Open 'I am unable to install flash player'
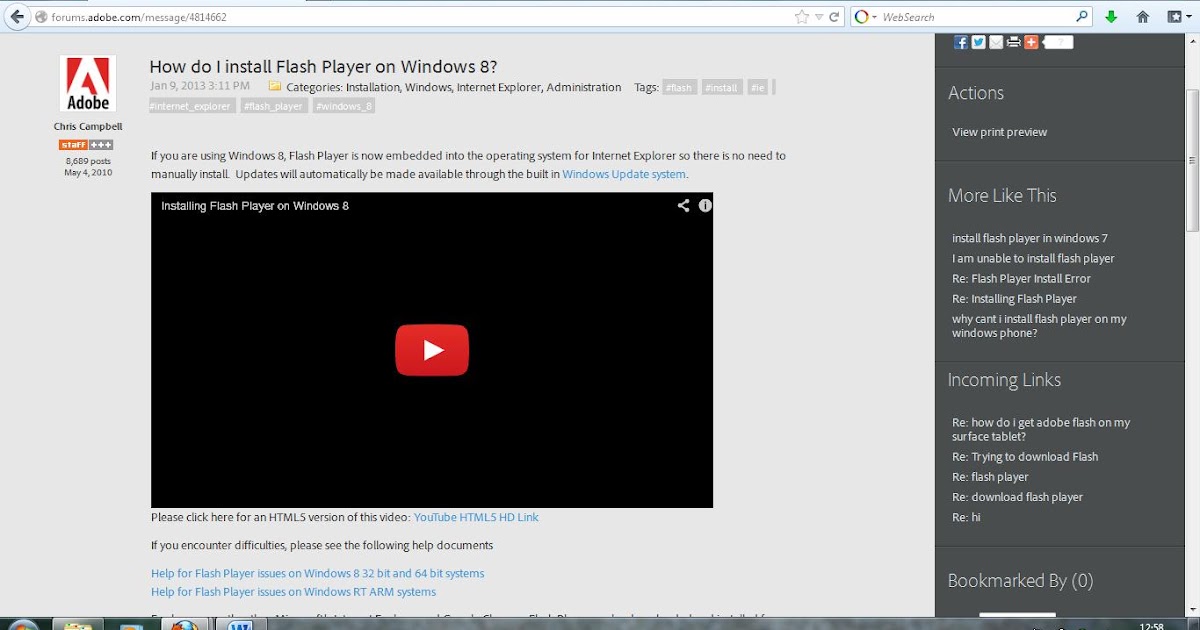The width and height of the screenshot is (1200, 630). (1033, 258)
